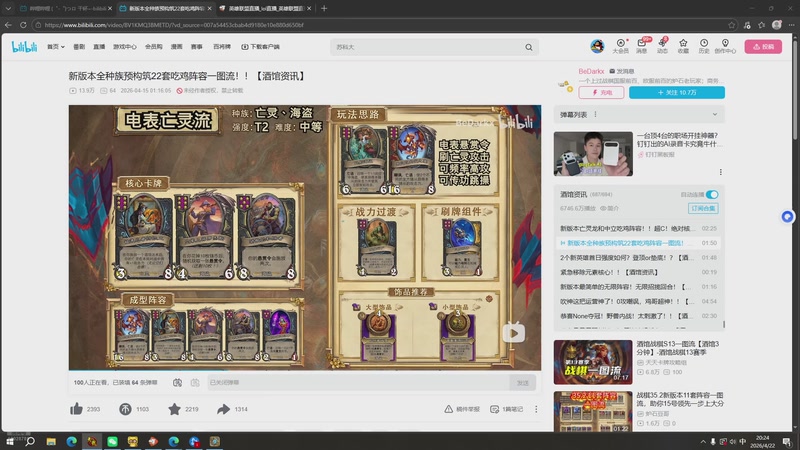The height and width of the screenshot is (450, 800).
Task: Open 会员购 in top navigation
Action: (154, 47)
